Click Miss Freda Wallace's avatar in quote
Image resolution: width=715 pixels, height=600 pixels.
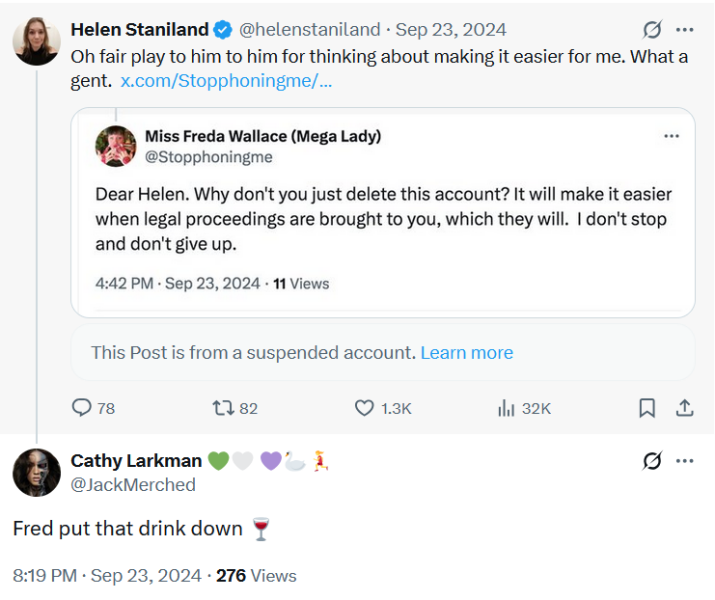coord(116,146)
